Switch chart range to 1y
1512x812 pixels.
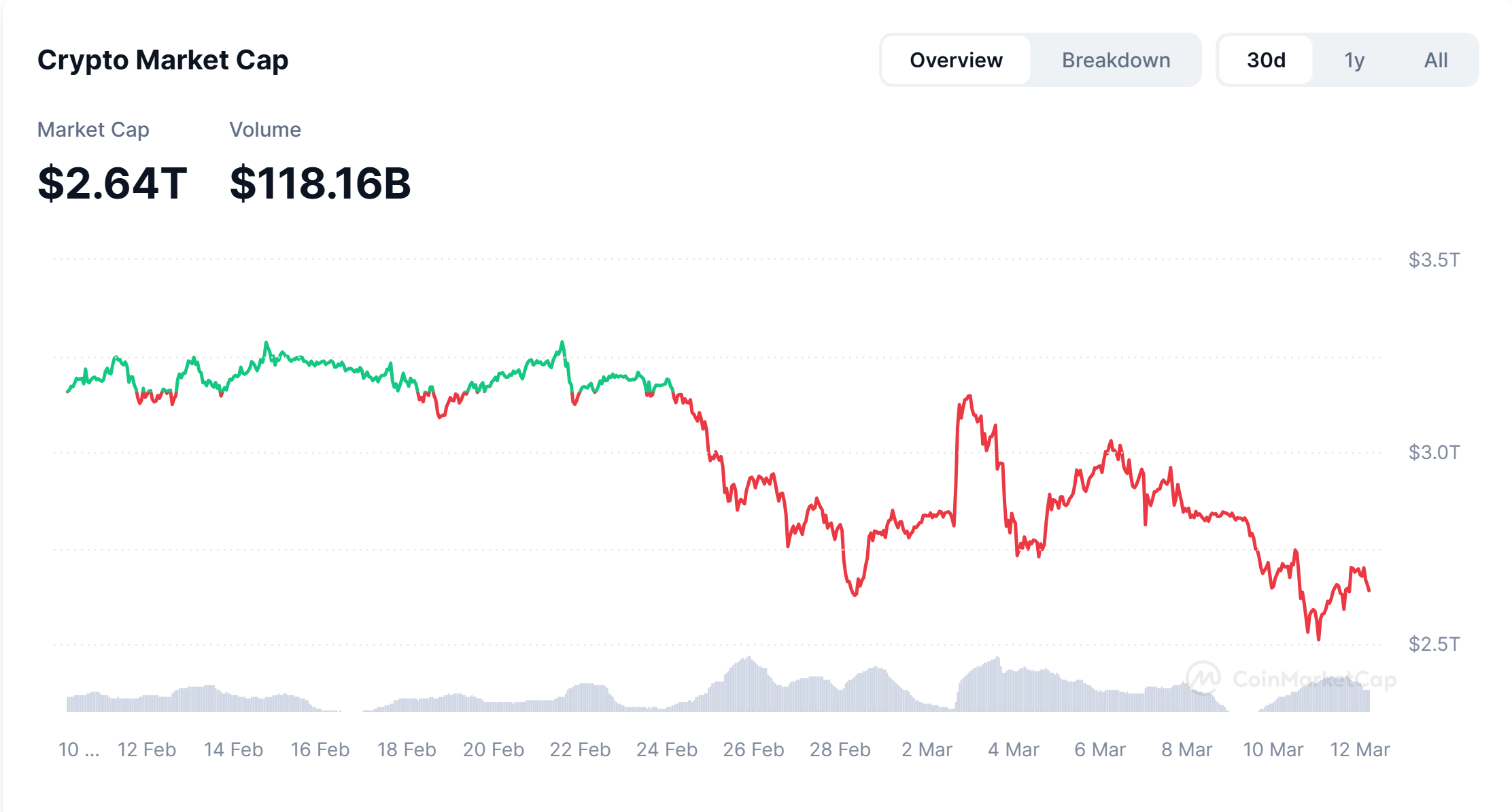(1354, 61)
